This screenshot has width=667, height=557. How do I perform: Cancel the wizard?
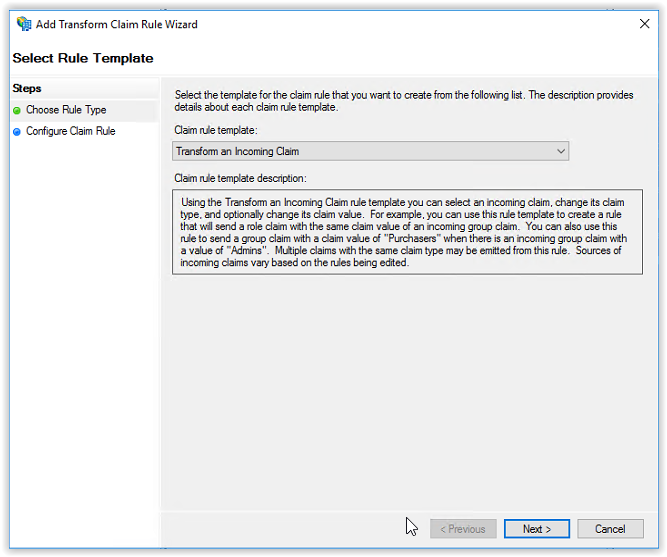click(x=610, y=529)
